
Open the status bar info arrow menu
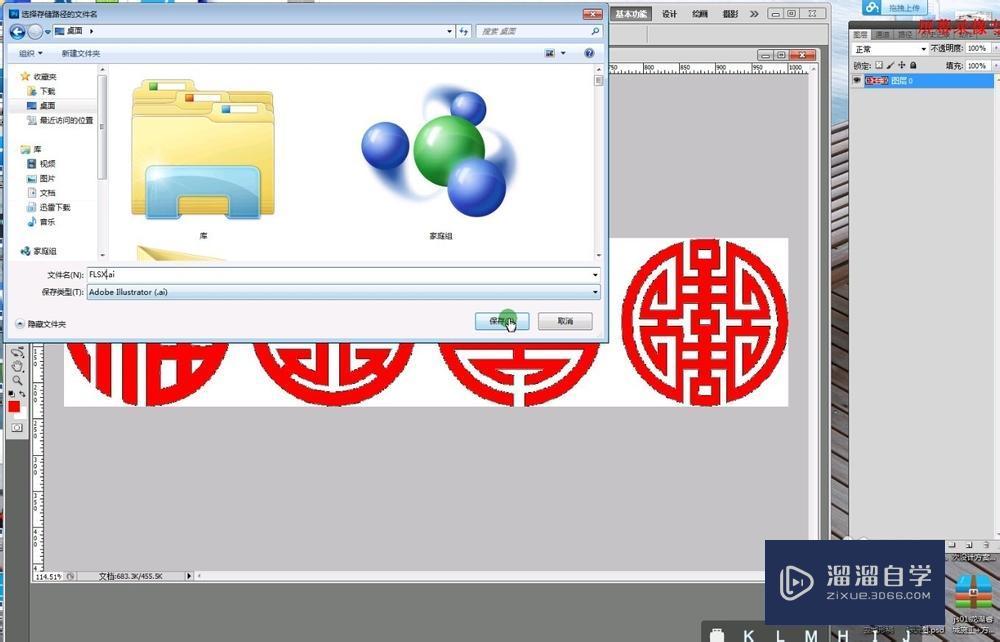[x=189, y=576]
